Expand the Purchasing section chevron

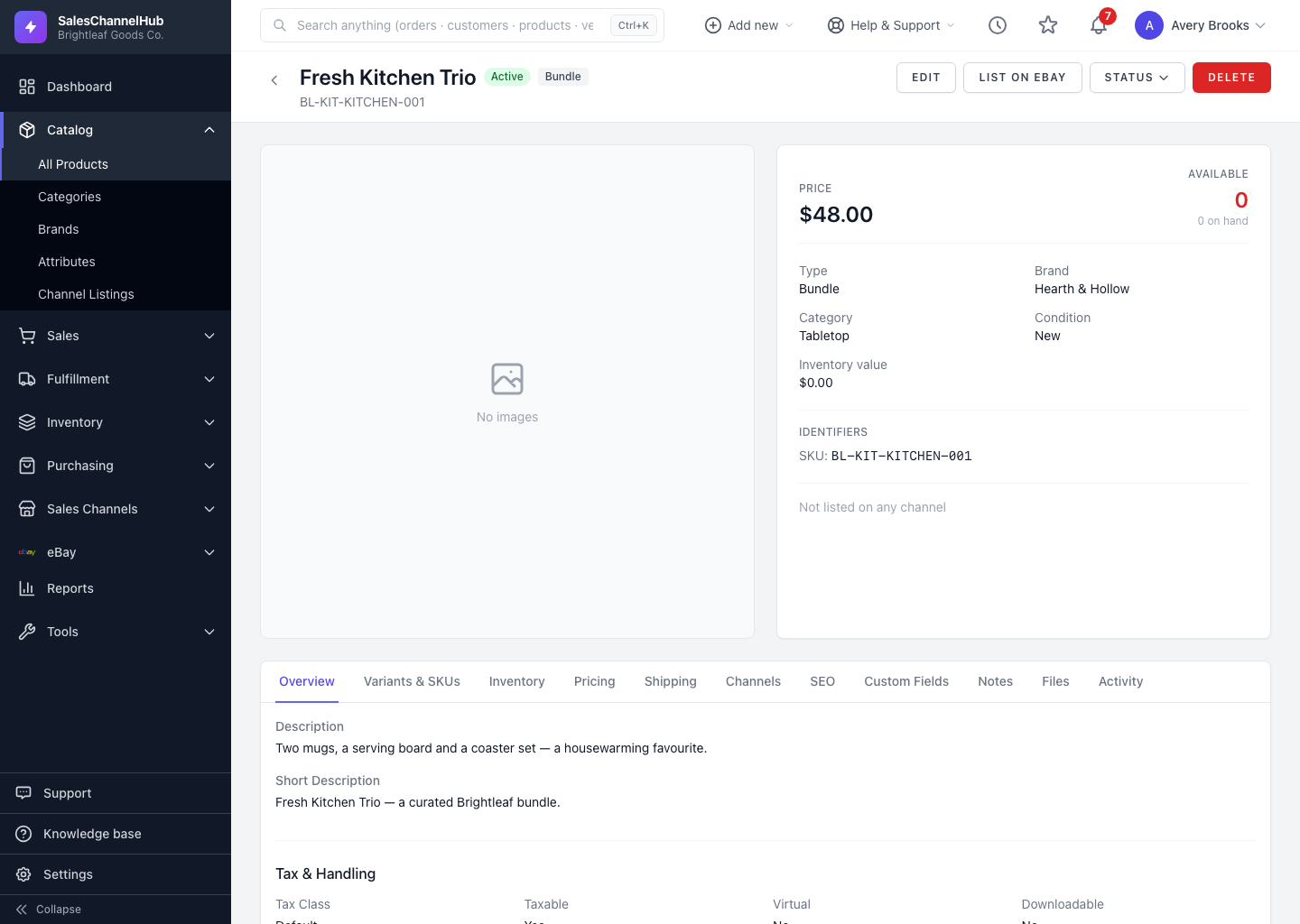point(209,466)
